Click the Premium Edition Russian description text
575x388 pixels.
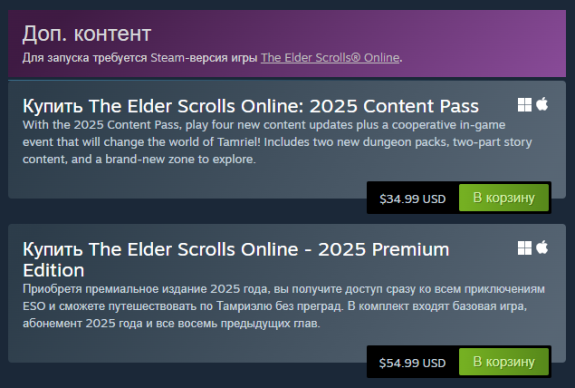(x=283, y=306)
